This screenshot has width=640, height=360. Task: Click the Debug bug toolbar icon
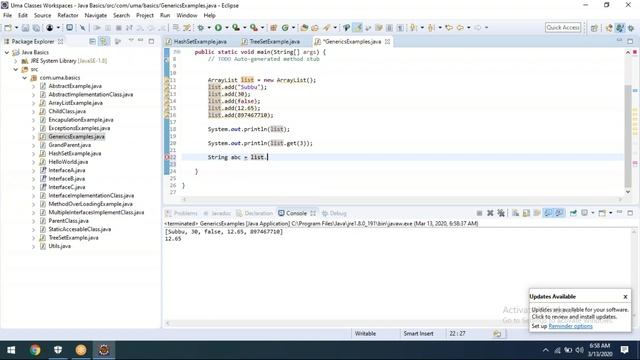click(200, 28)
